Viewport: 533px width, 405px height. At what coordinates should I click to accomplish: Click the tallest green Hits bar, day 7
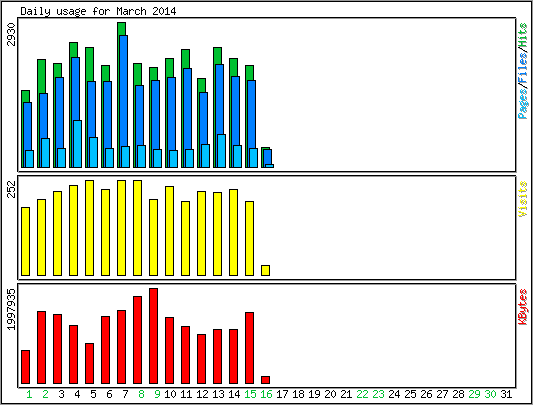click(122, 29)
